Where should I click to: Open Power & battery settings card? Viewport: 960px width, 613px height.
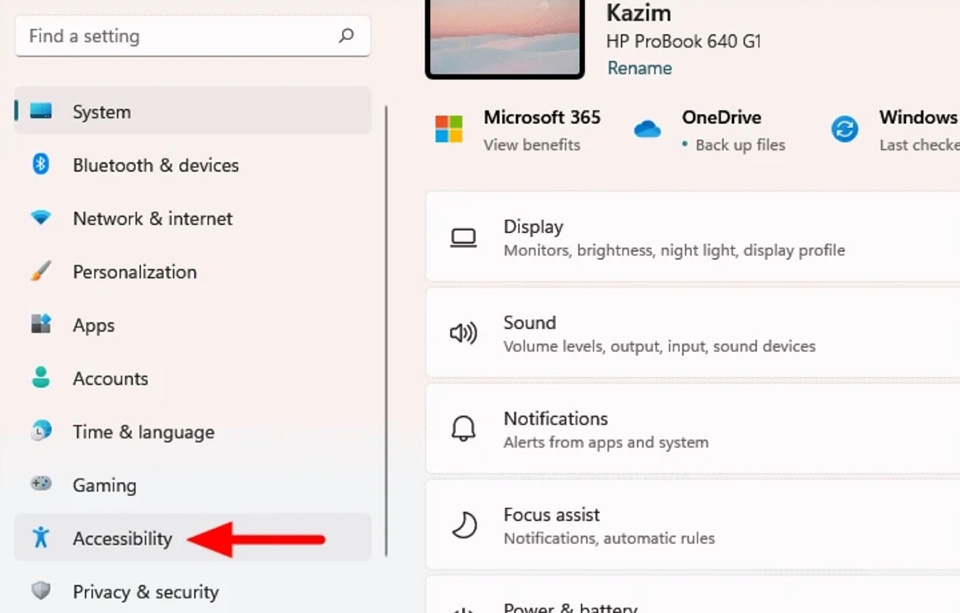pyautogui.click(x=692, y=595)
